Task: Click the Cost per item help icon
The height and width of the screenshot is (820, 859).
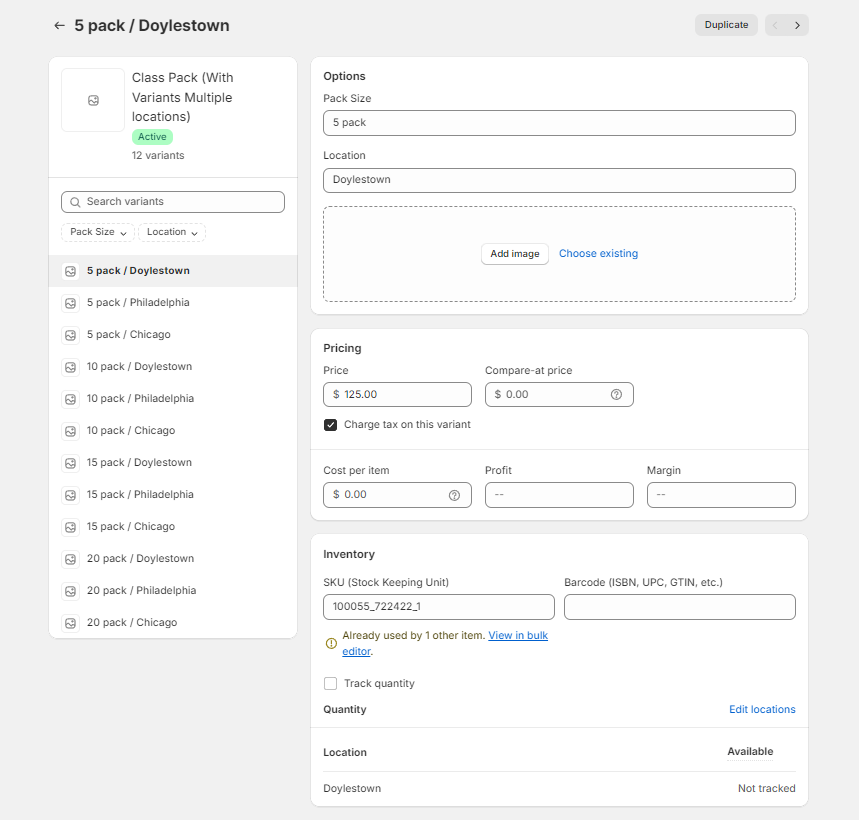Action: pyautogui.click(x=454, y=495)
